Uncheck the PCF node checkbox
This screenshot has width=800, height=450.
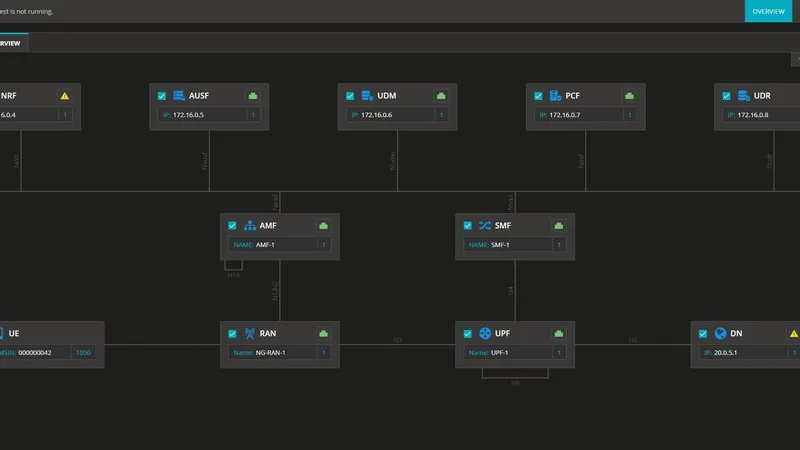click(538, 96)
